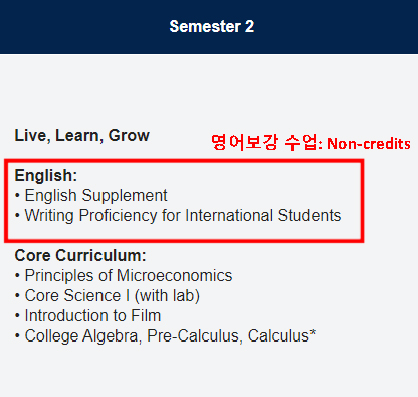Select Core Science I (with lab)
Image resolution: width=418 pixels, height=397 pixels.
click(x=112, y=296)
